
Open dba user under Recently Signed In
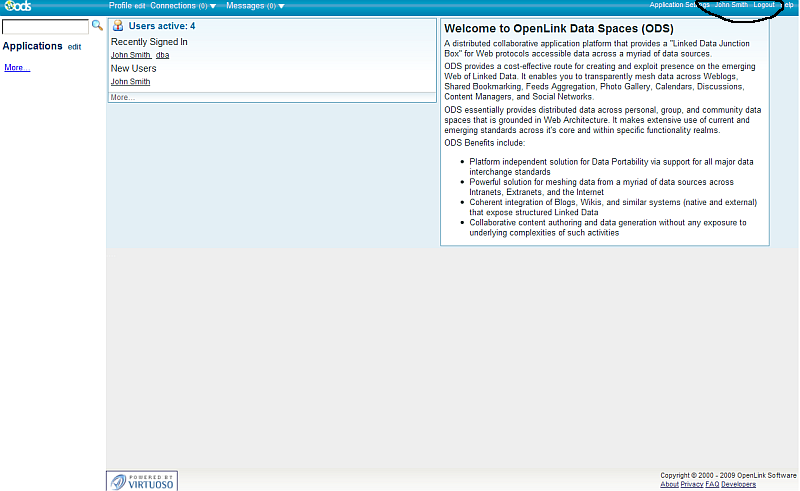click(x=162, y=55)
